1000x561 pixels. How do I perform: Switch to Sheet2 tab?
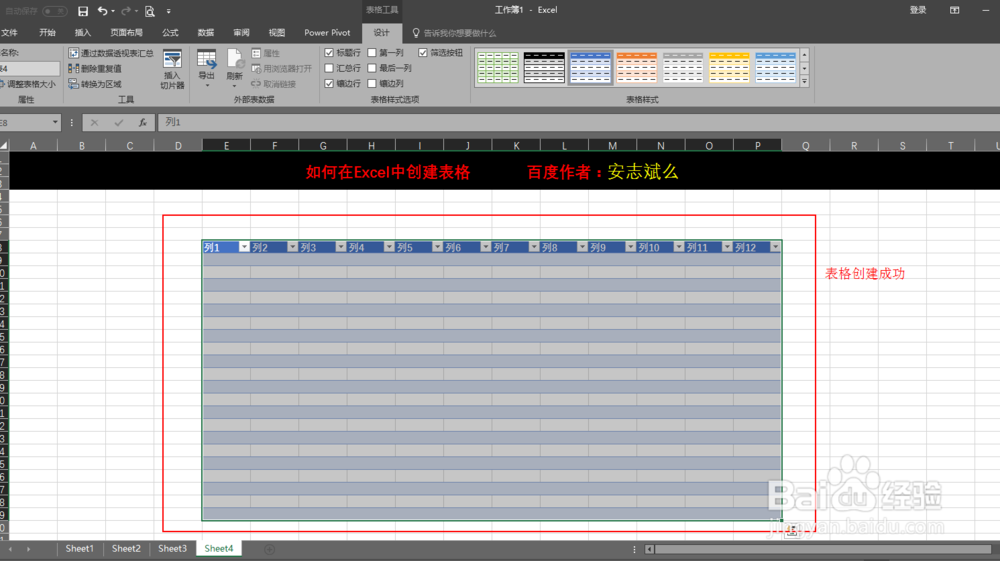126,548
